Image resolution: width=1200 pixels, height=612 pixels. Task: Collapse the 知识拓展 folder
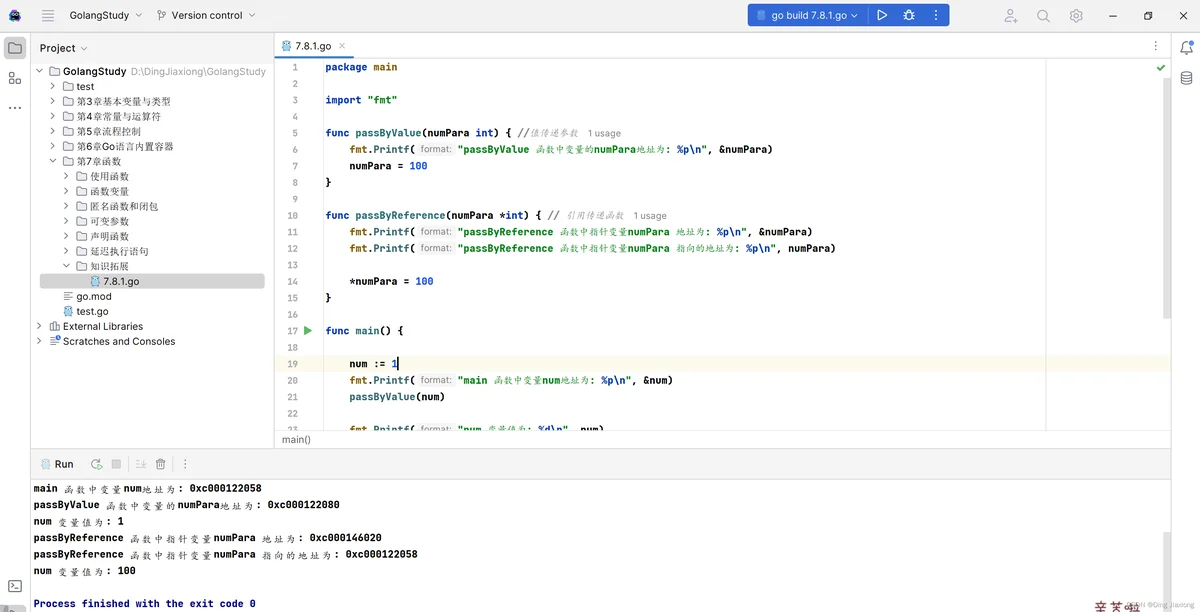click(x=67, y=266)
